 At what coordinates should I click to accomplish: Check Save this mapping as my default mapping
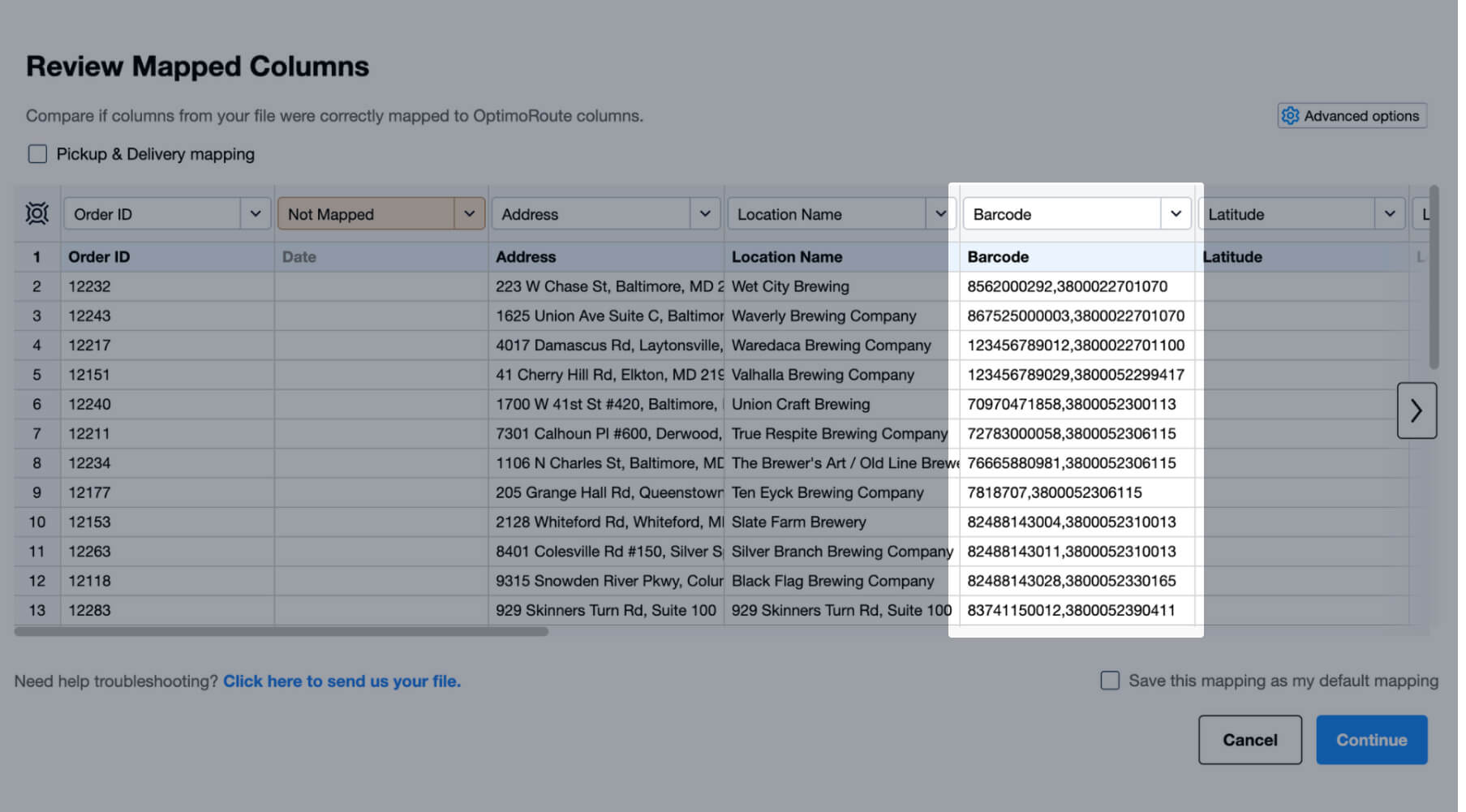(1110, 681)
